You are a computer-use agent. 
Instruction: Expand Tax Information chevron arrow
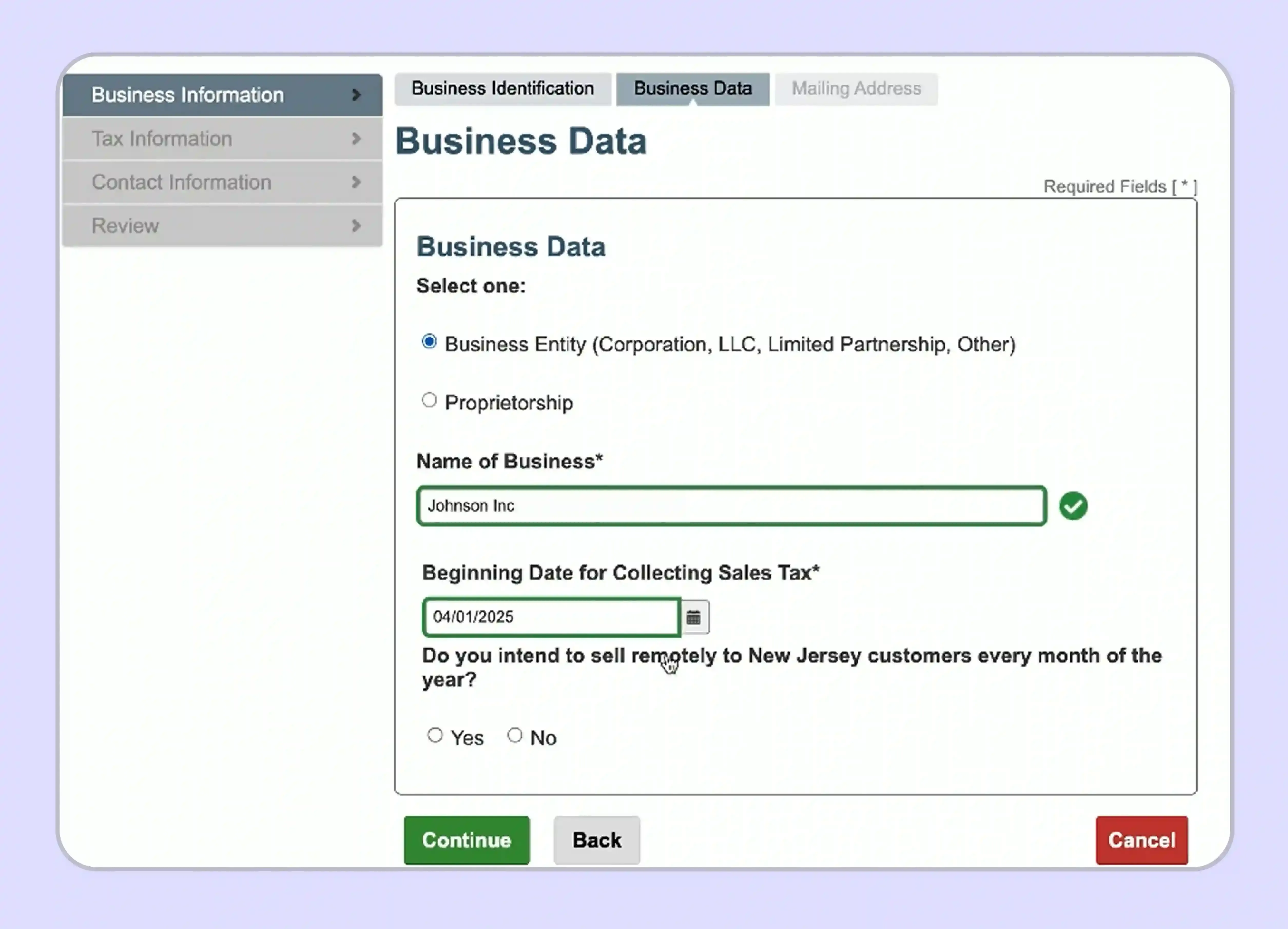356,139
